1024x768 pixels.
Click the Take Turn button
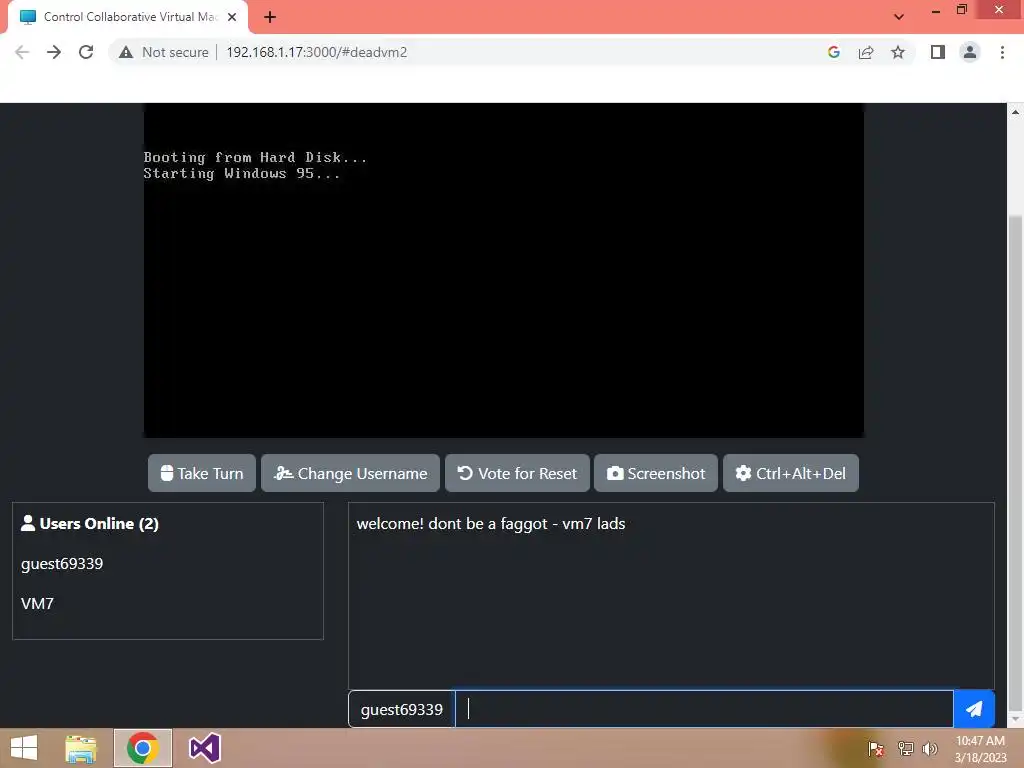click(x=202, y=473)
